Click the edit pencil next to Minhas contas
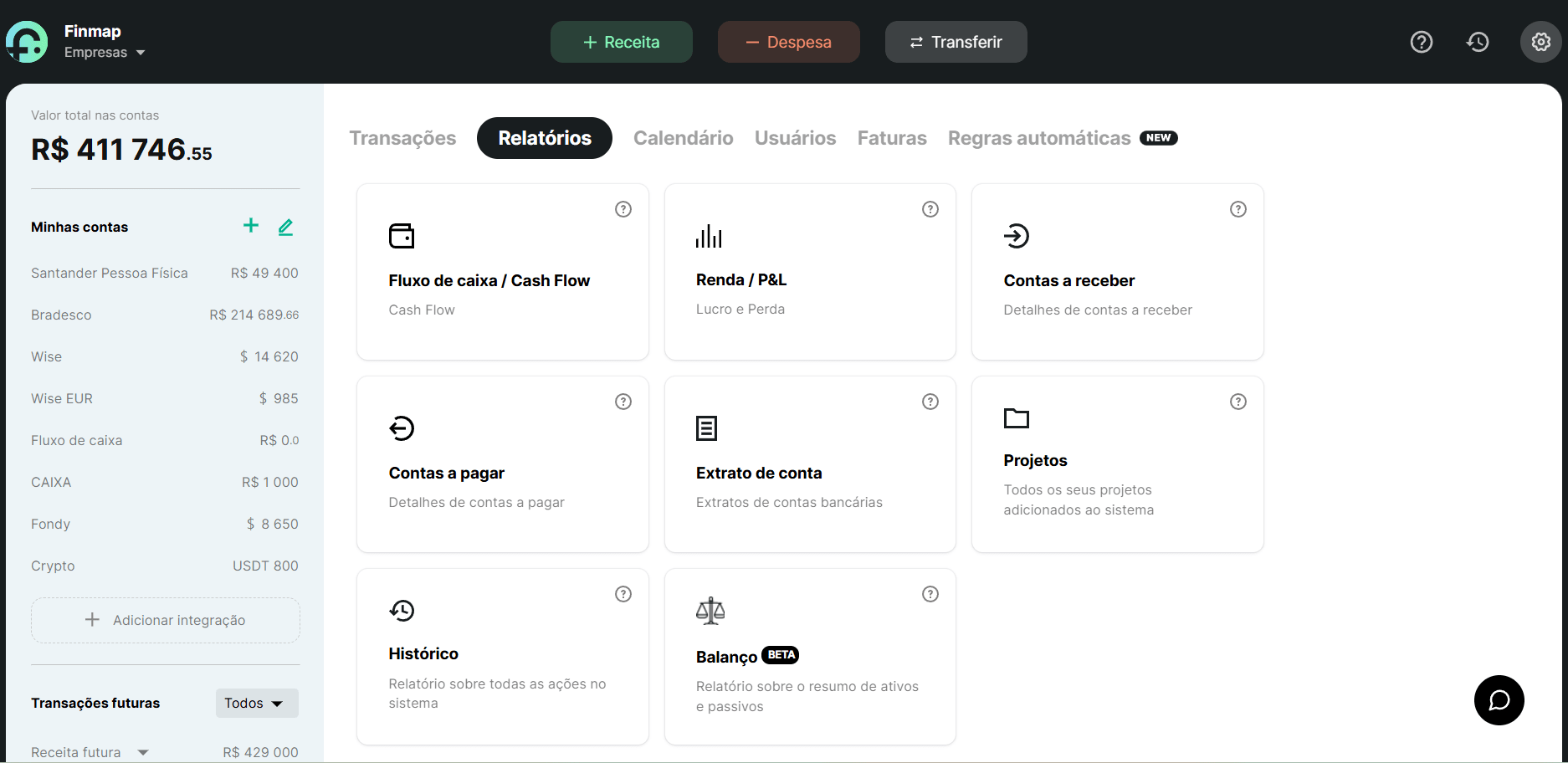 [285, 226]
